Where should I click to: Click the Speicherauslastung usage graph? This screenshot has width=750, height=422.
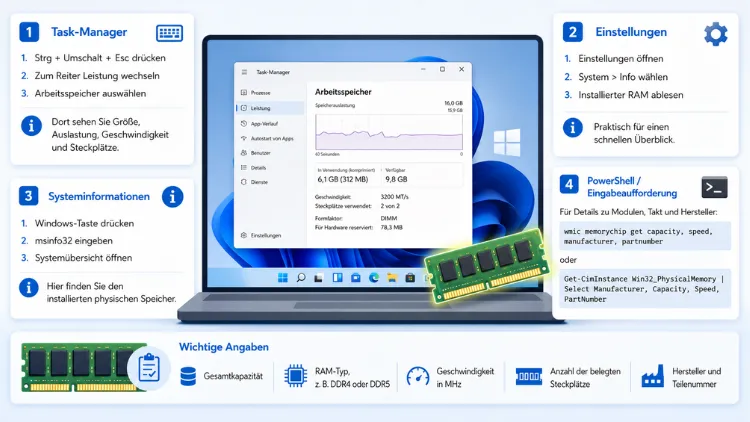pos(389,133)
